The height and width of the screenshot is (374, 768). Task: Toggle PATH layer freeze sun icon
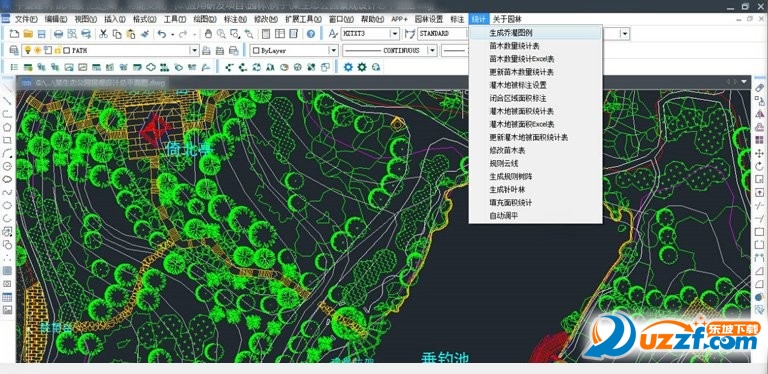pos(37,50)
